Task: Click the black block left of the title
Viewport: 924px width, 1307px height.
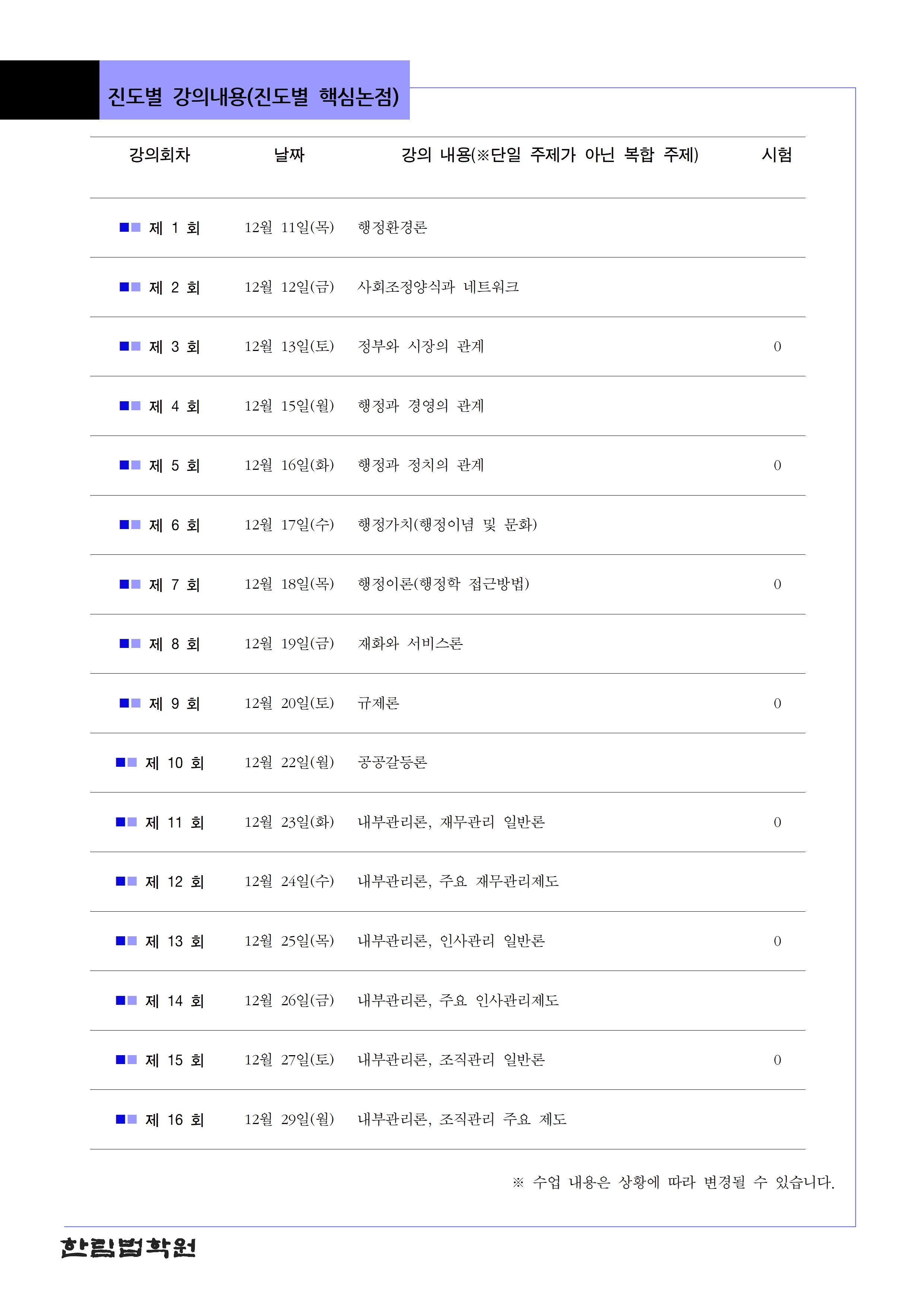Action: point(50,90)
